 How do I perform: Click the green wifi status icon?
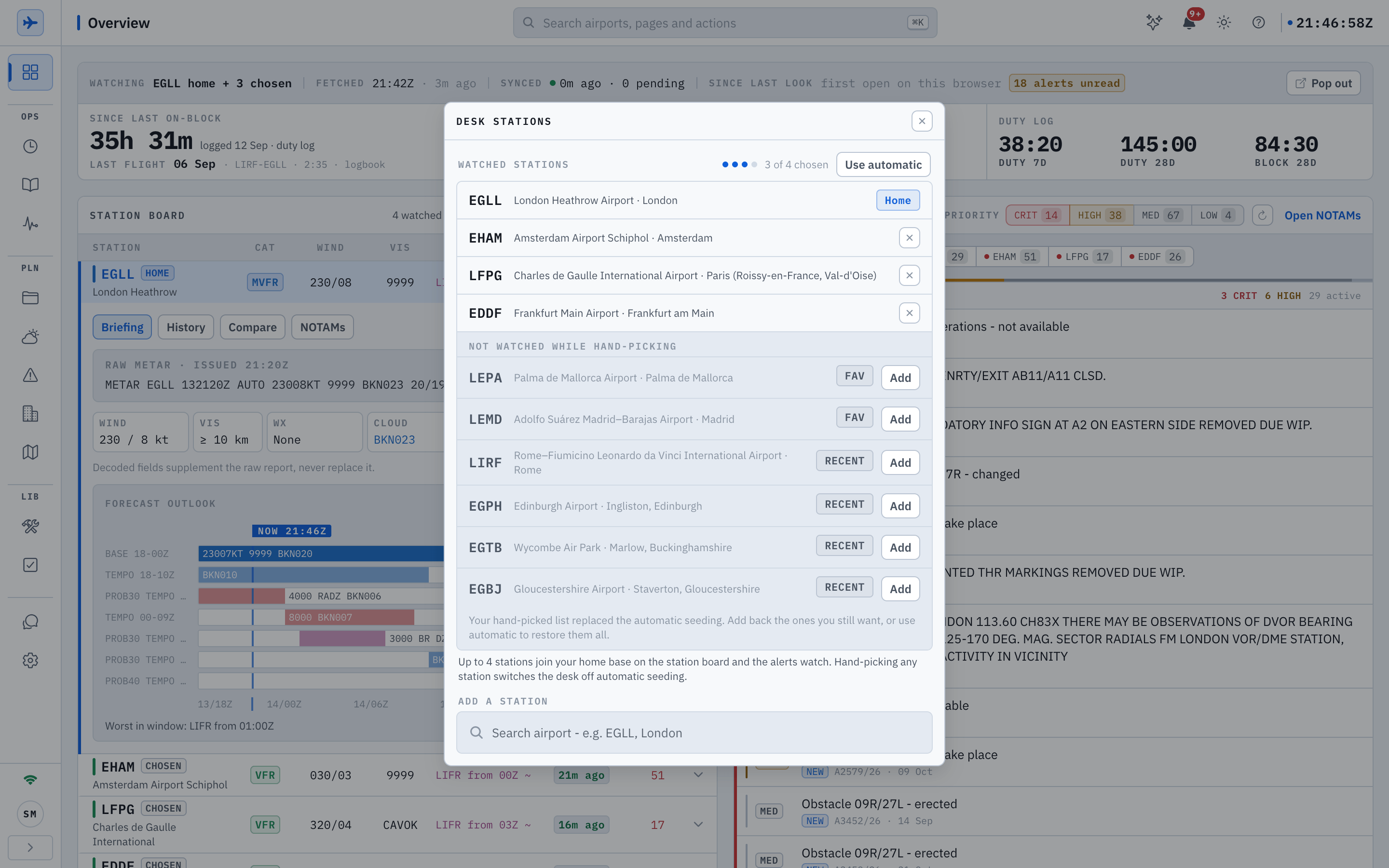click(30, 780)
